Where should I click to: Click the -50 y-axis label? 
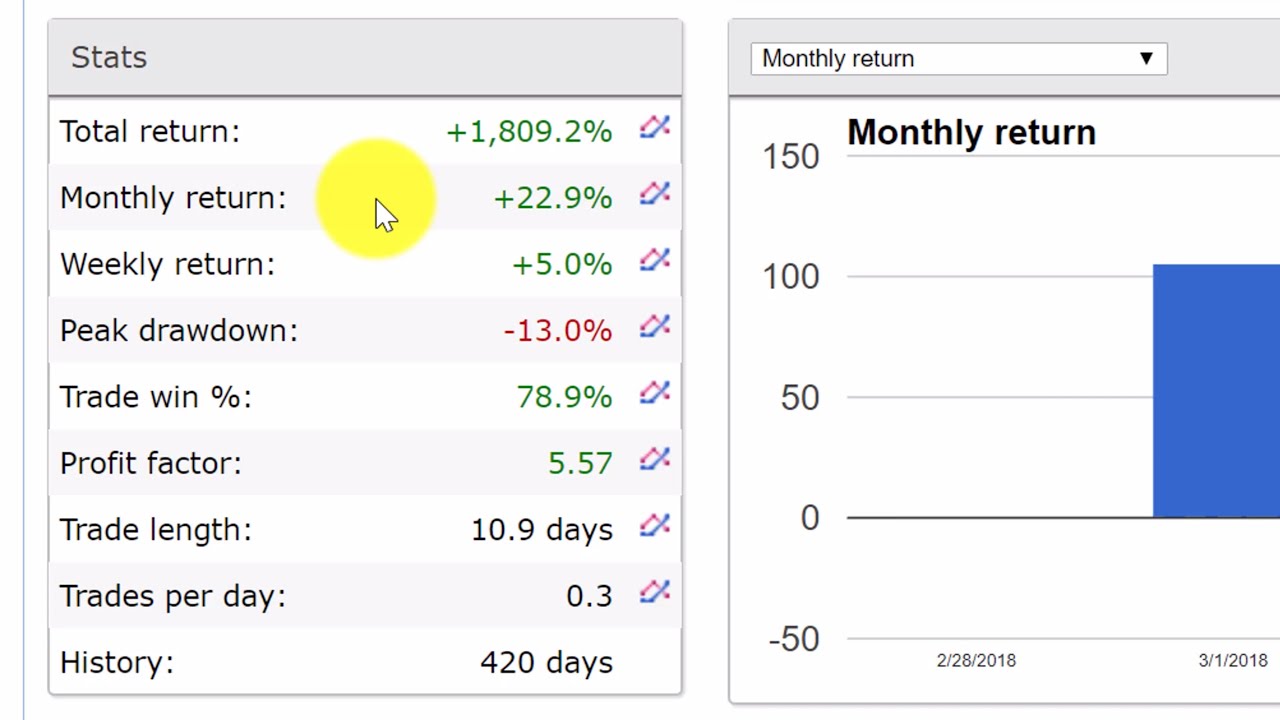tap(794, 639)
